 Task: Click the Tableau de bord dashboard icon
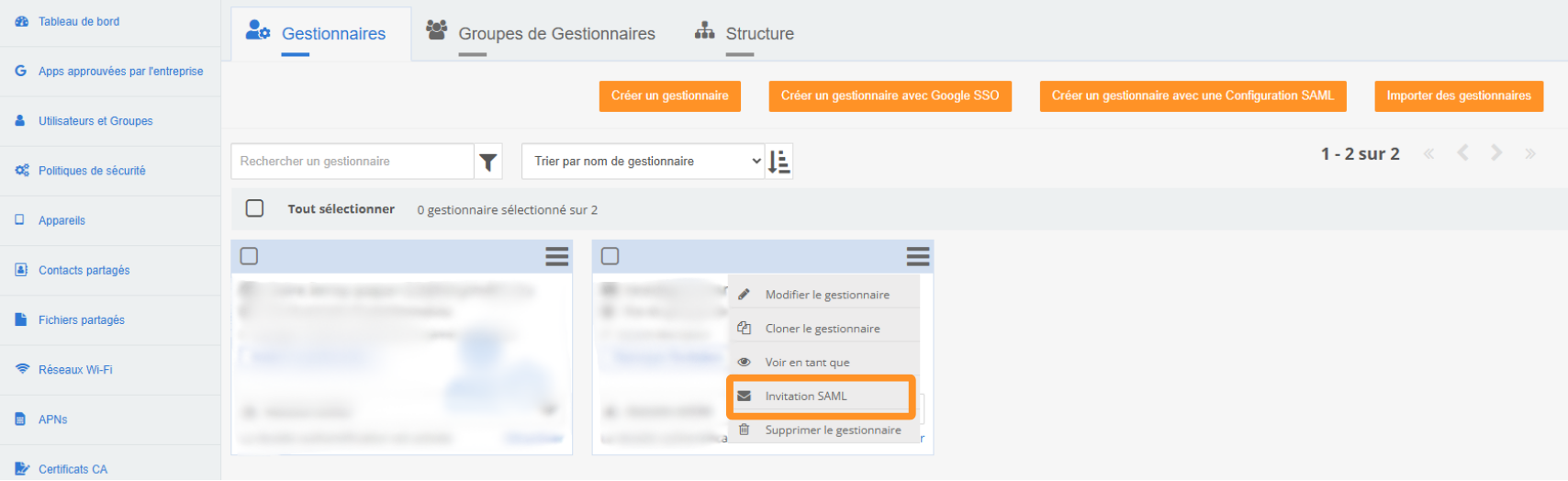click(x=22, y=21)
